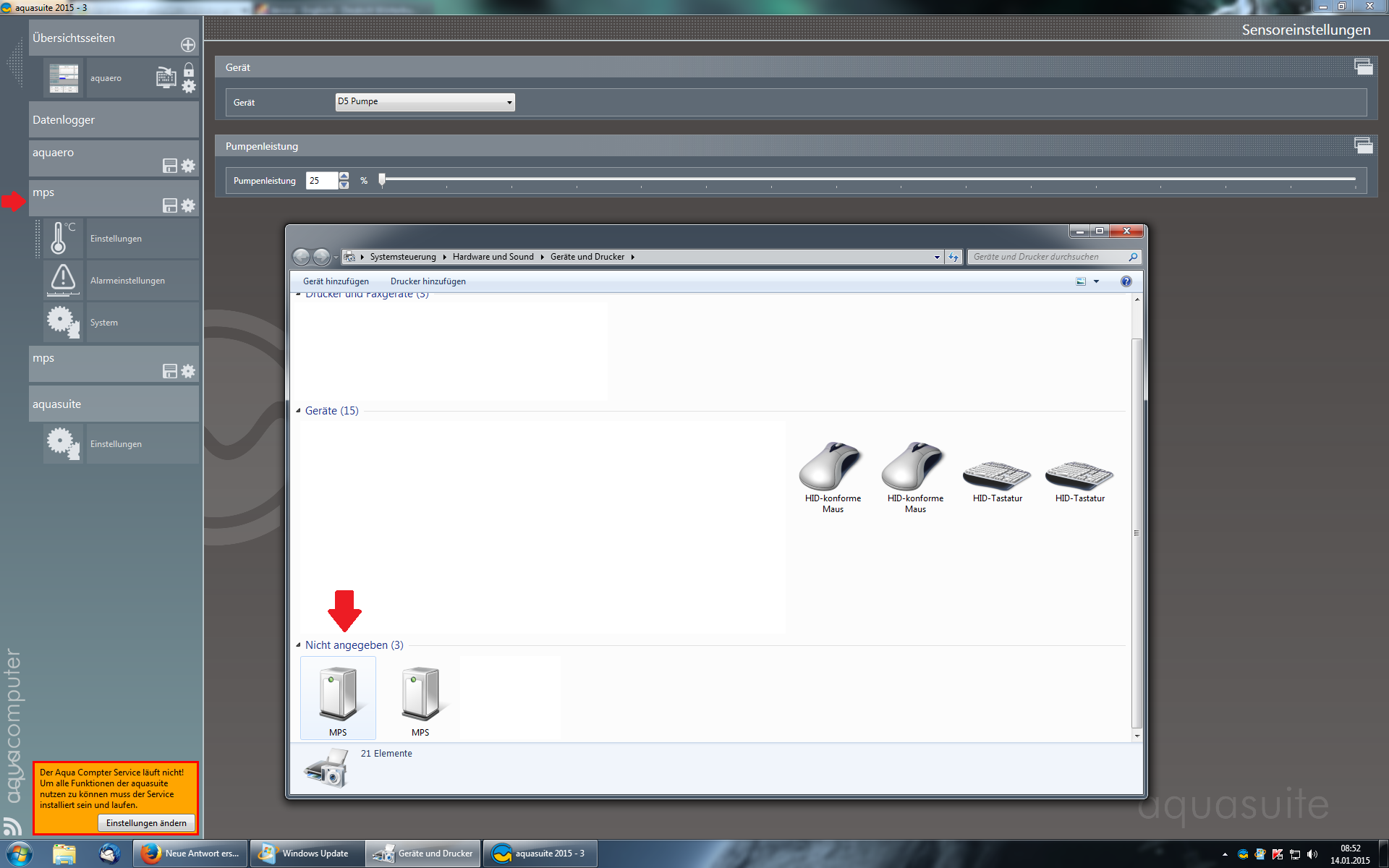Increase Pumpenleistung value with up arrow
Image resolution: width=1389 pixels, height=868 pixels.
click(x=344, y=176)
